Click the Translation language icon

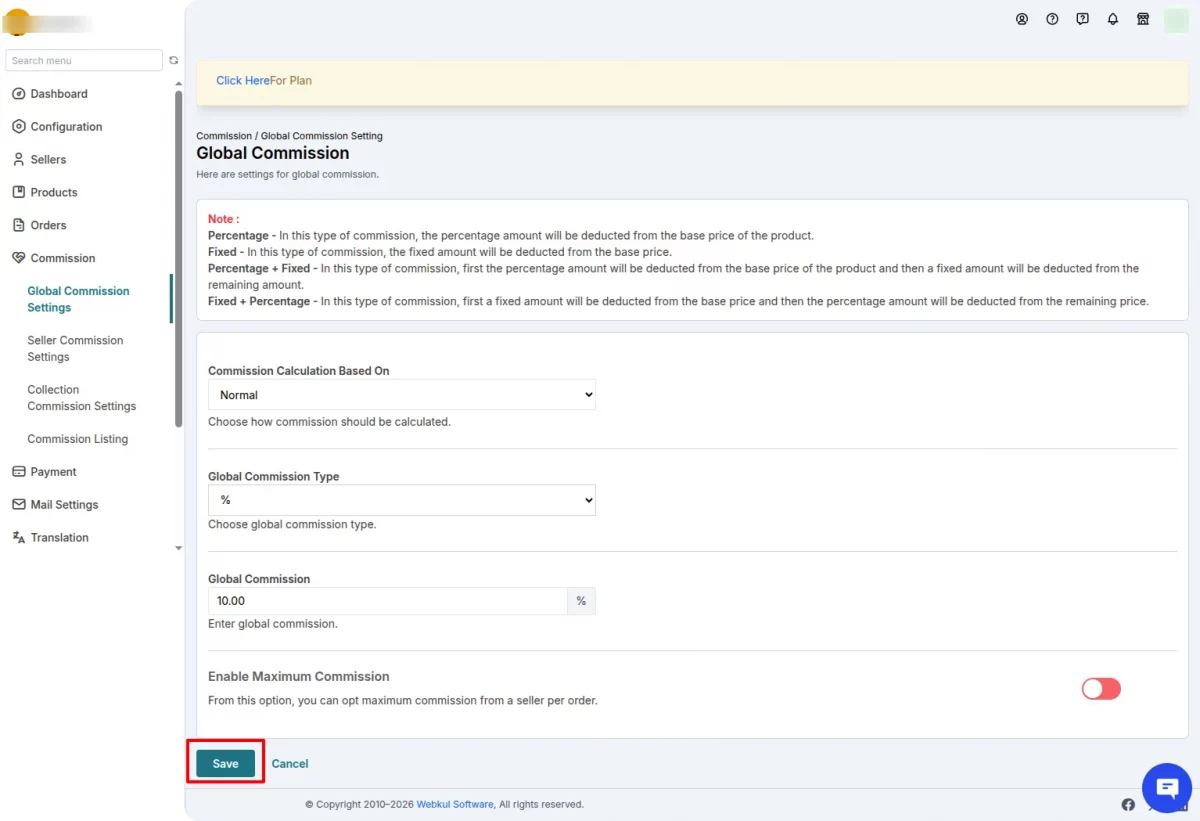point(18,538)
